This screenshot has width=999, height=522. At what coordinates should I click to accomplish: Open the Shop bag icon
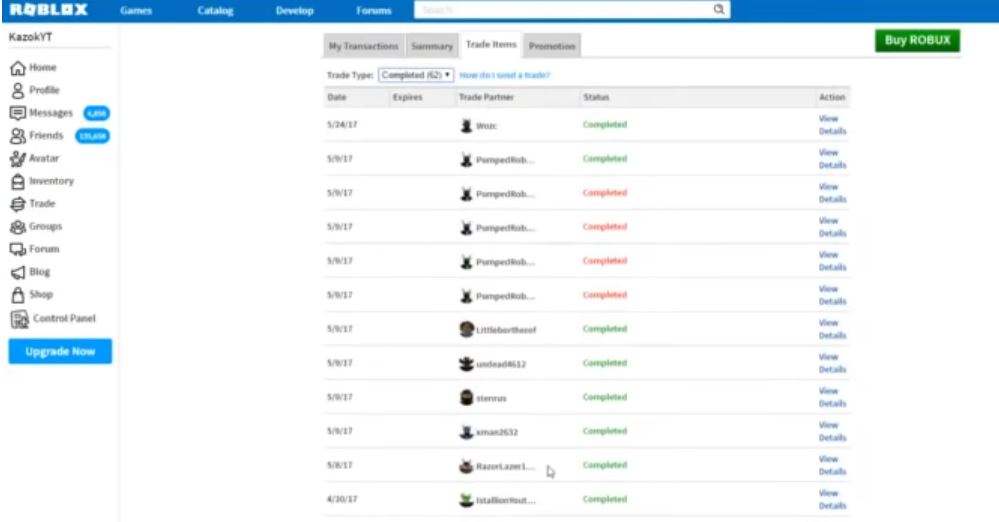click(x=18, y=294)
